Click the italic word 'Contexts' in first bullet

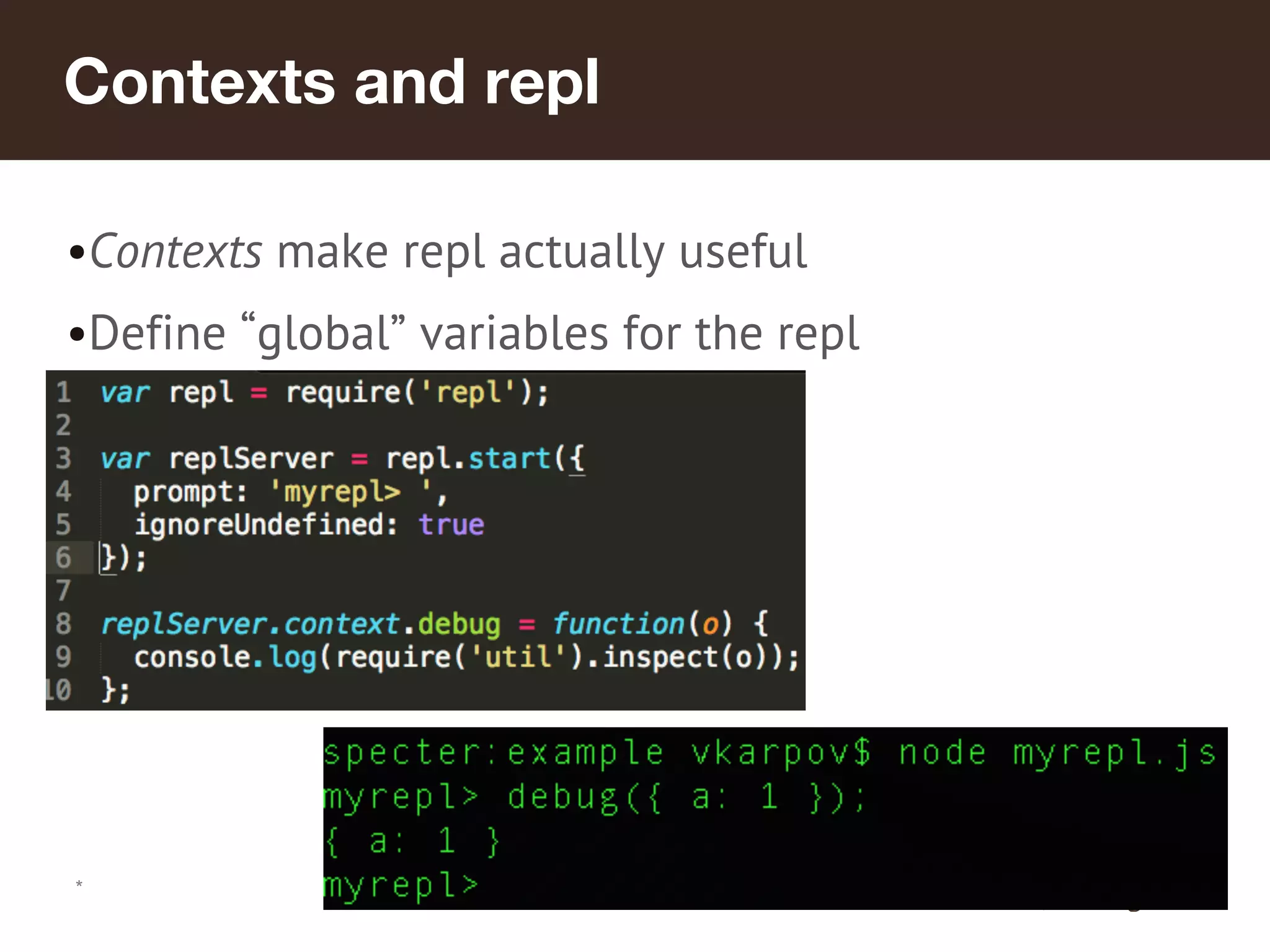(176, 252)
